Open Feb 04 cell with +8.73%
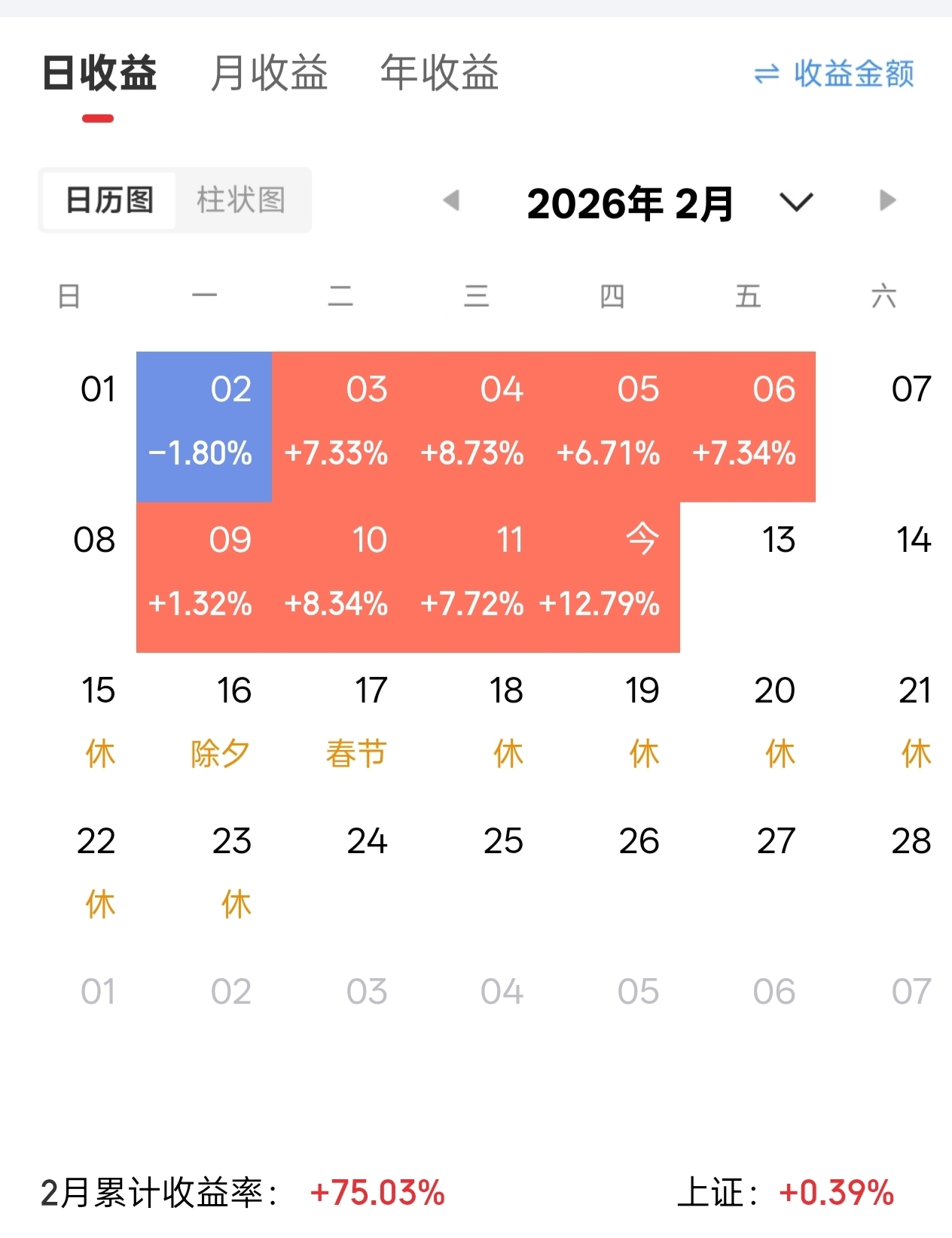 (476, 426)
